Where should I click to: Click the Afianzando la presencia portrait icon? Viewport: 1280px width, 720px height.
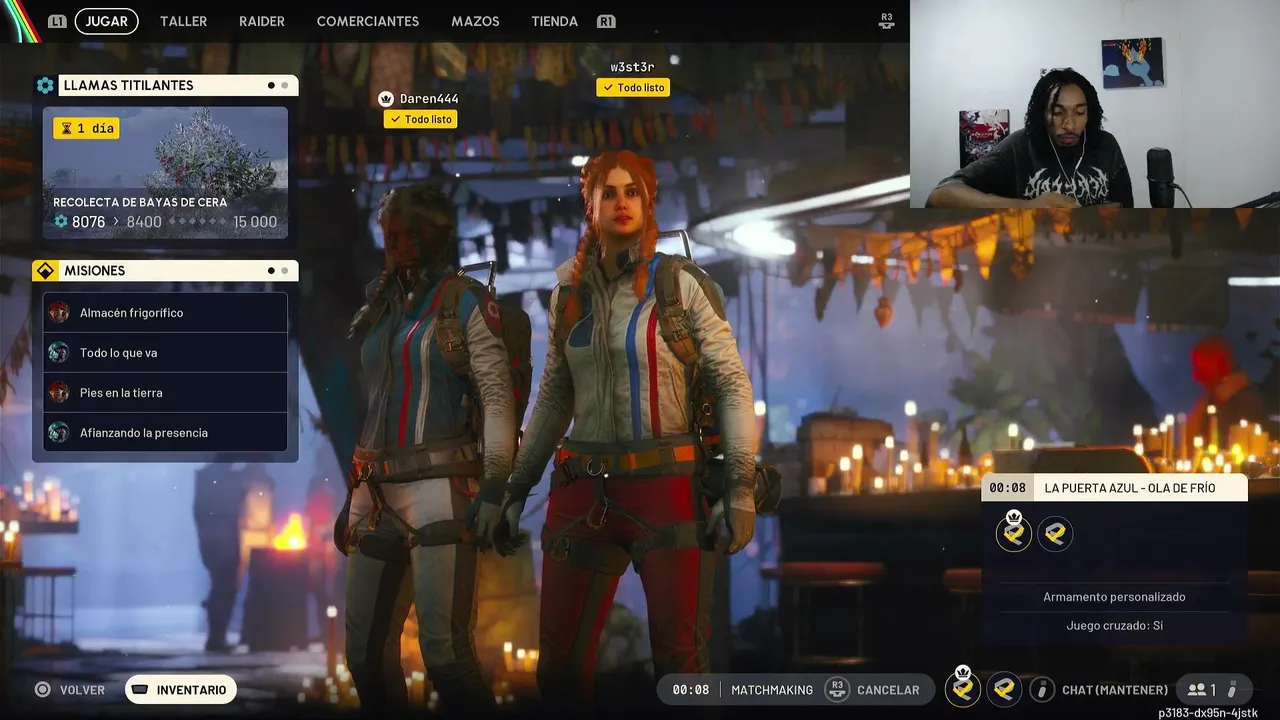59,433
